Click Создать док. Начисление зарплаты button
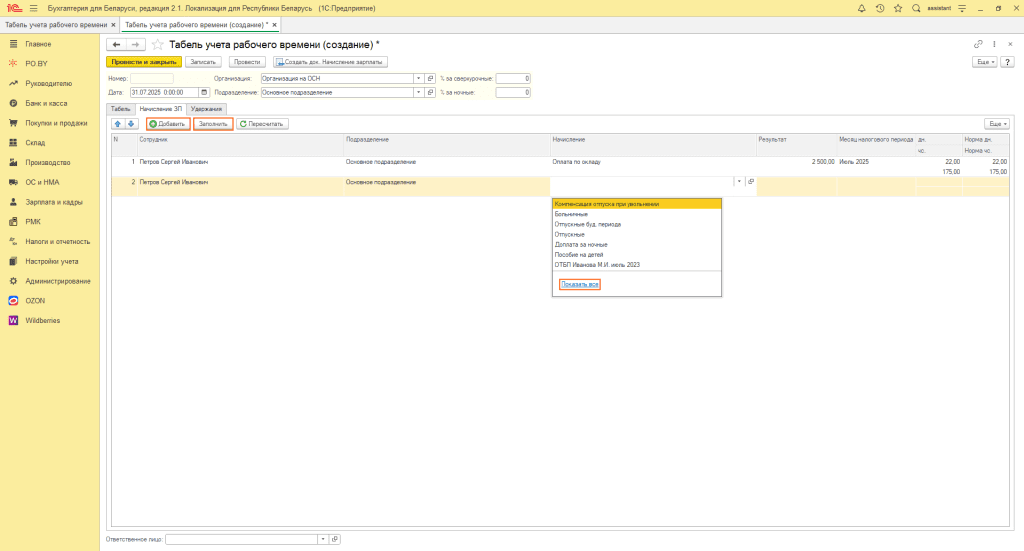1024x551 pixels. pos(330,62)
